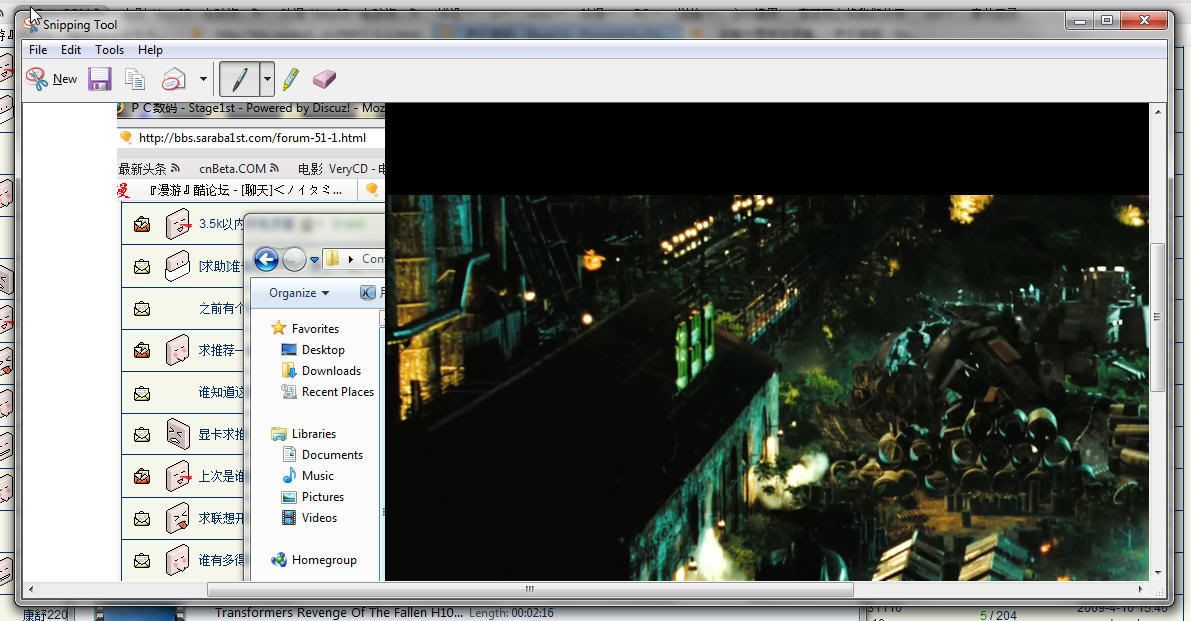Image resolution: width=1191 pixels, height=621 pixels.
Task: Maximize the Snipping Tool window
Action: coord(1107,20)
